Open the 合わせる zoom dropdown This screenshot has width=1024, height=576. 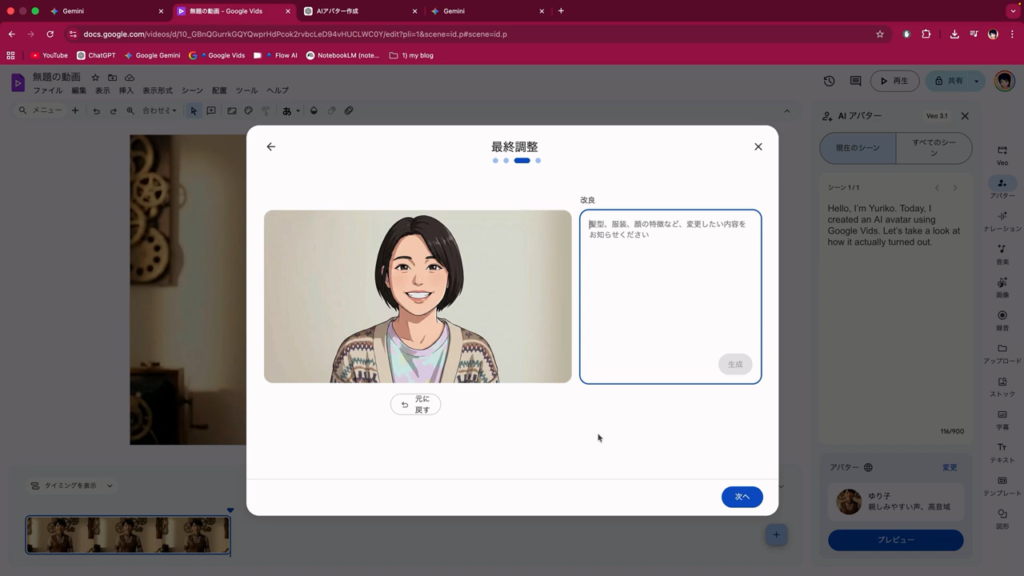158,111
